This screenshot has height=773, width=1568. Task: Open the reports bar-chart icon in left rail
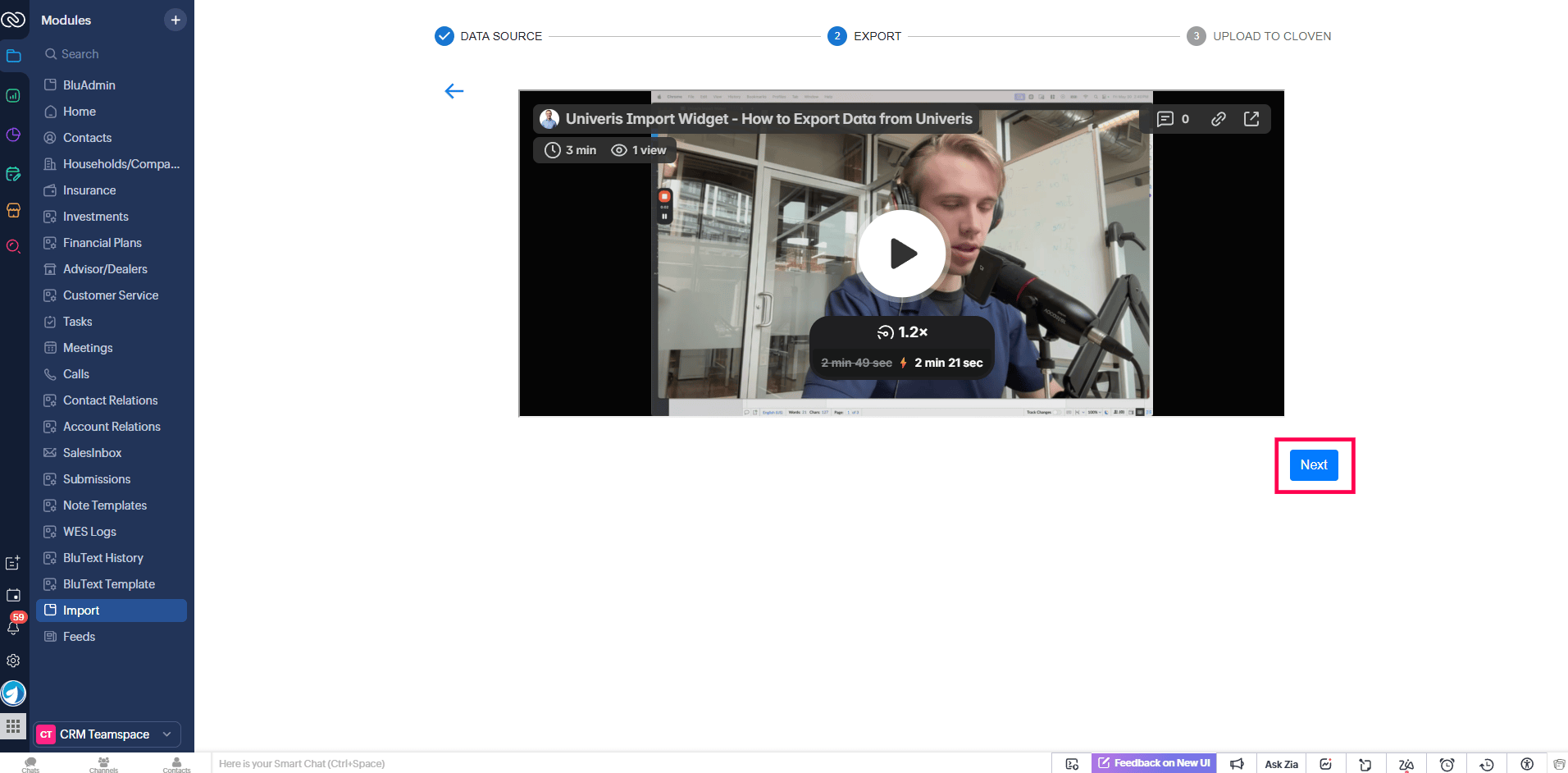pos(13,95)
